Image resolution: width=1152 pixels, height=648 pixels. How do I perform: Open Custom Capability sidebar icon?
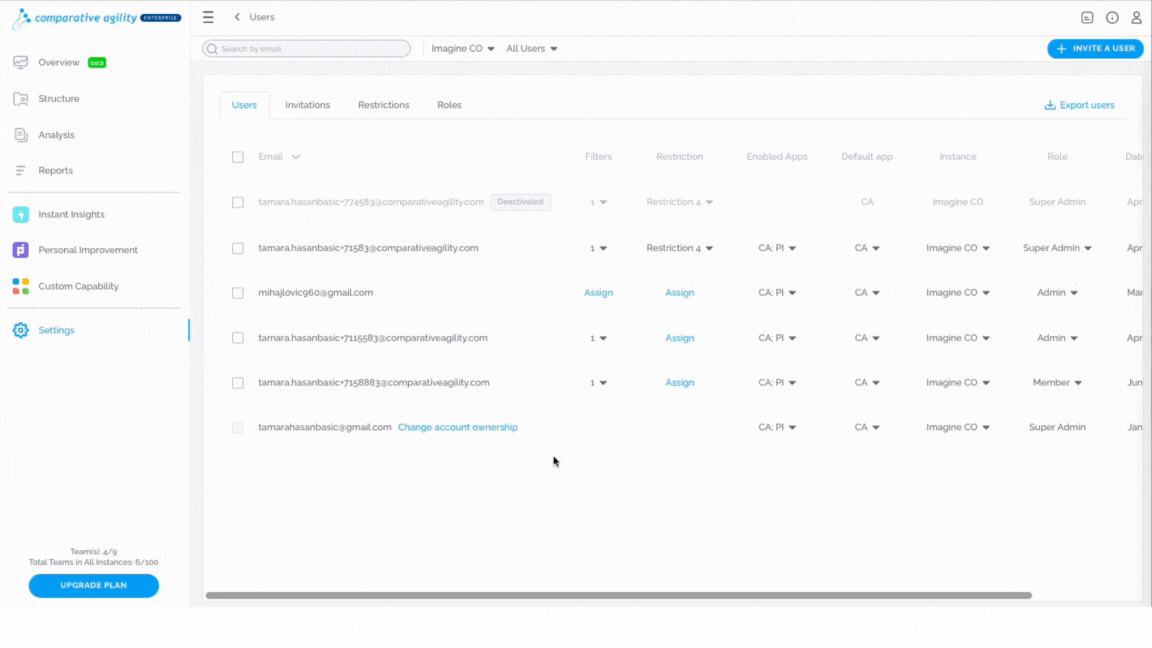coord(21,286)
